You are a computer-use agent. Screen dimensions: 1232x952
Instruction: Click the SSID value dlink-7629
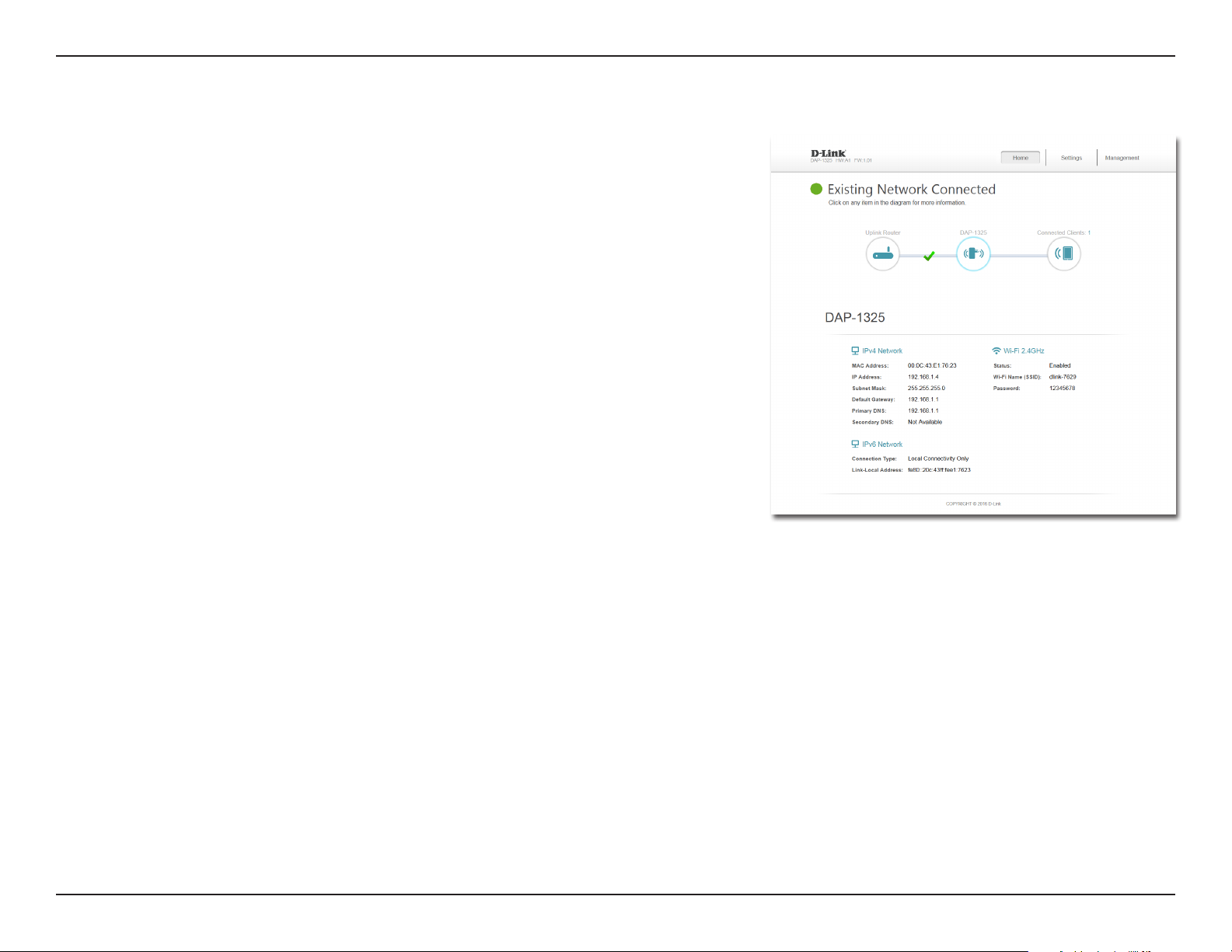pos(1063,377)
